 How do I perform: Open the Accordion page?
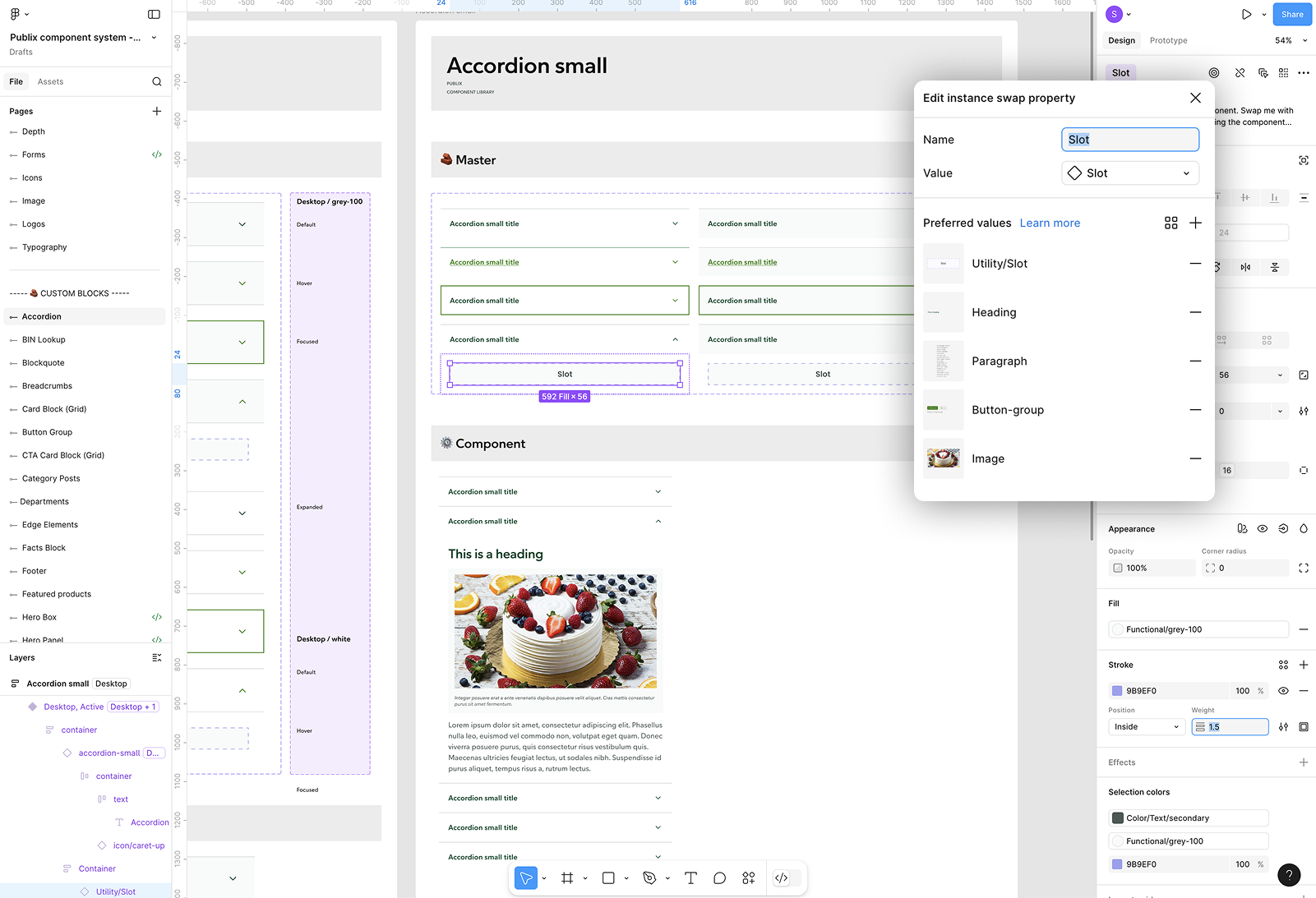(x=85, y=316)
